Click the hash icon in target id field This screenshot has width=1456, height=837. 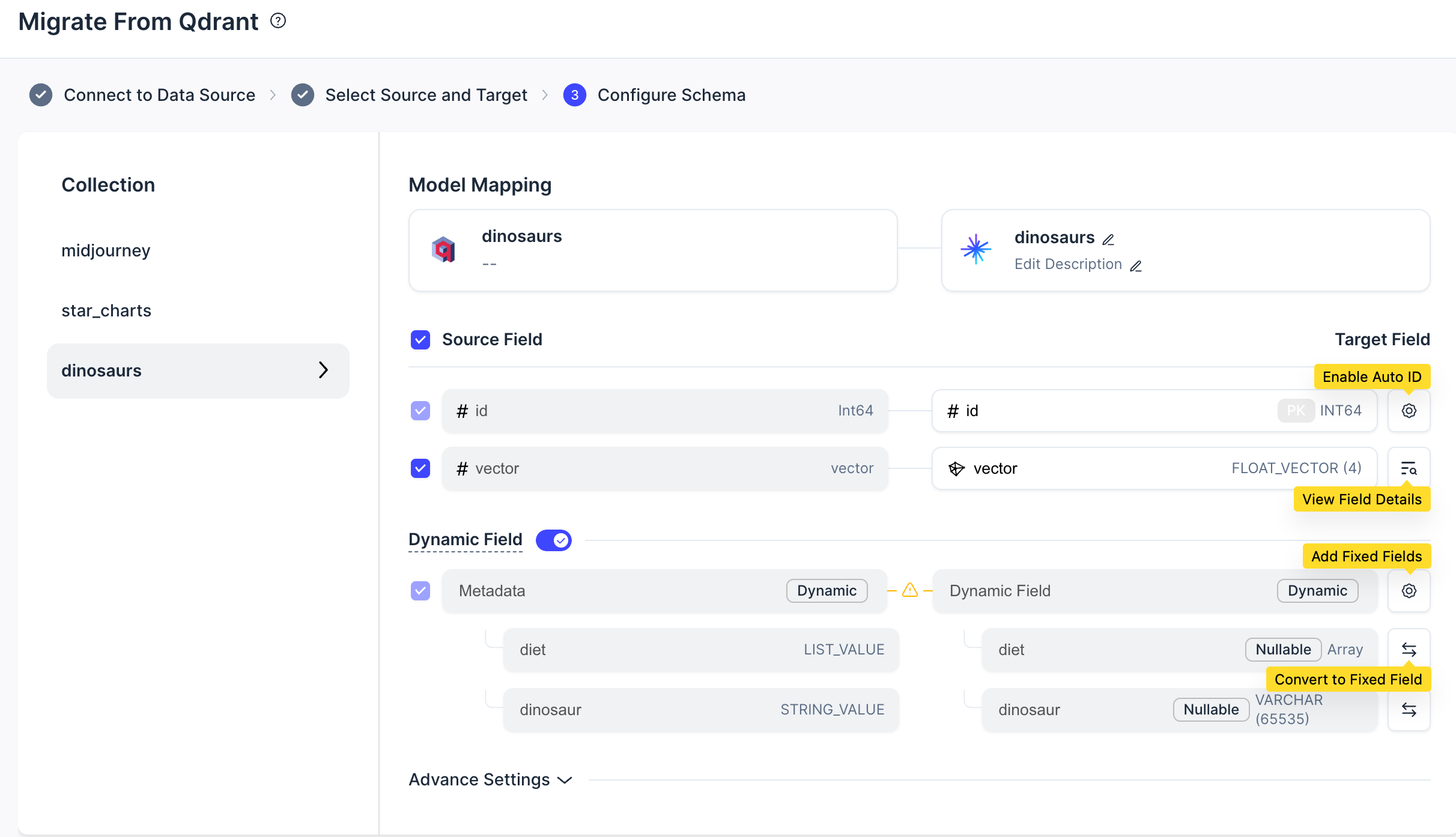pyautogui.click(x=953, y=411)
